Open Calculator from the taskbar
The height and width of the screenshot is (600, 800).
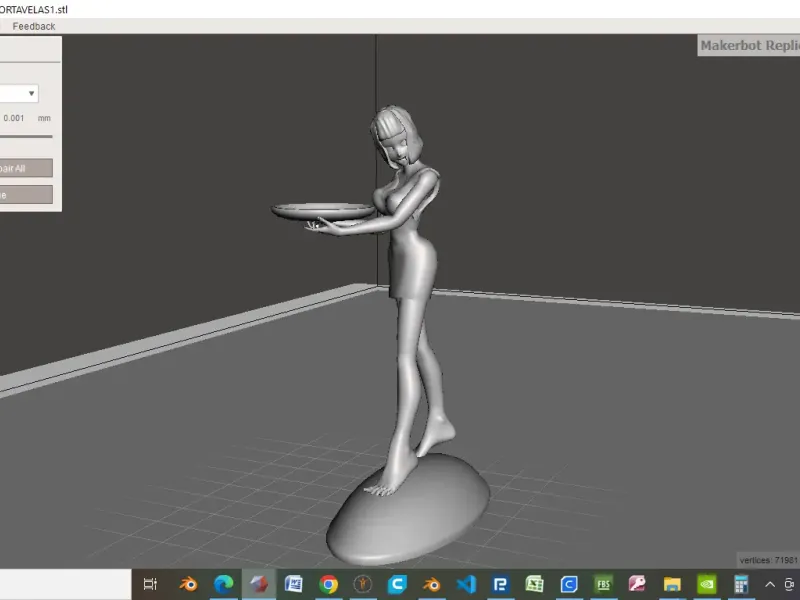741,584
